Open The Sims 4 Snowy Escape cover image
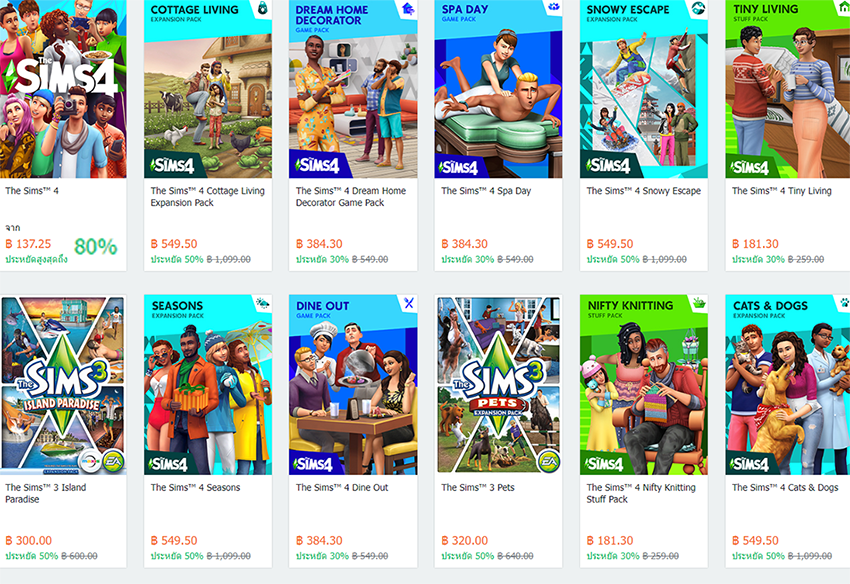This screenshot has width=850, height=584. click(643, 89)
